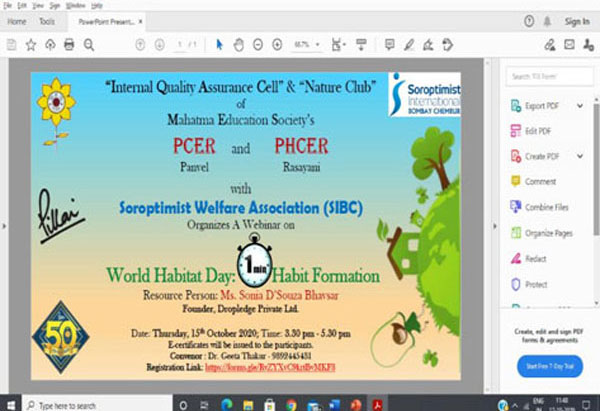Image resolution: width=600 pixels, height=411 pixels.
Task: Open the Windows Start menu
Action: point(11,404)
